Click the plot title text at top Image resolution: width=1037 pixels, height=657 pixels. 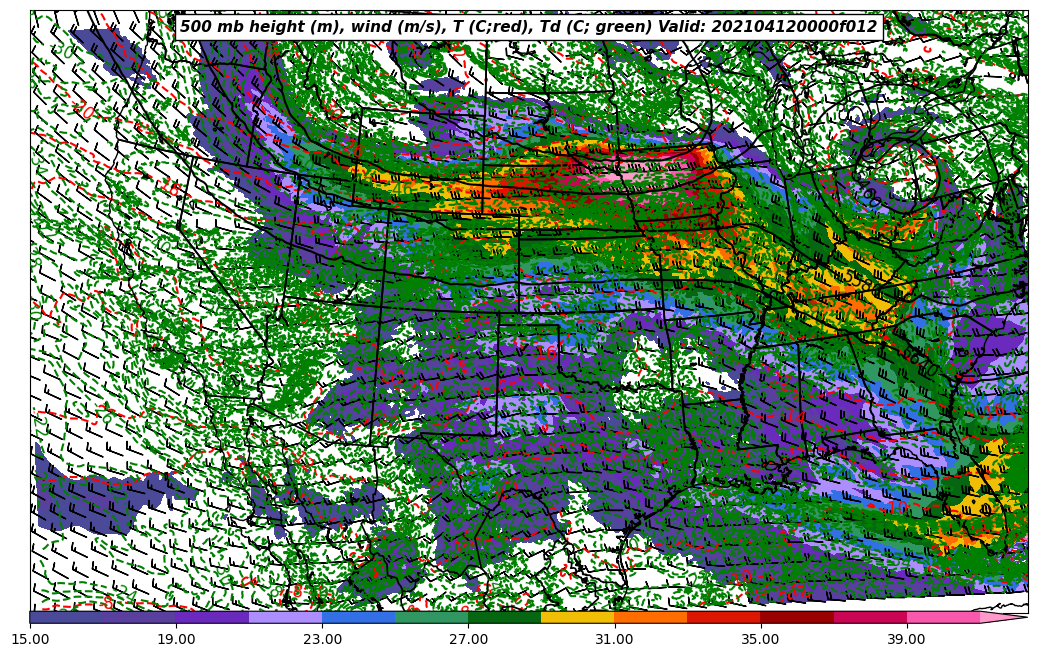(528, 27)
